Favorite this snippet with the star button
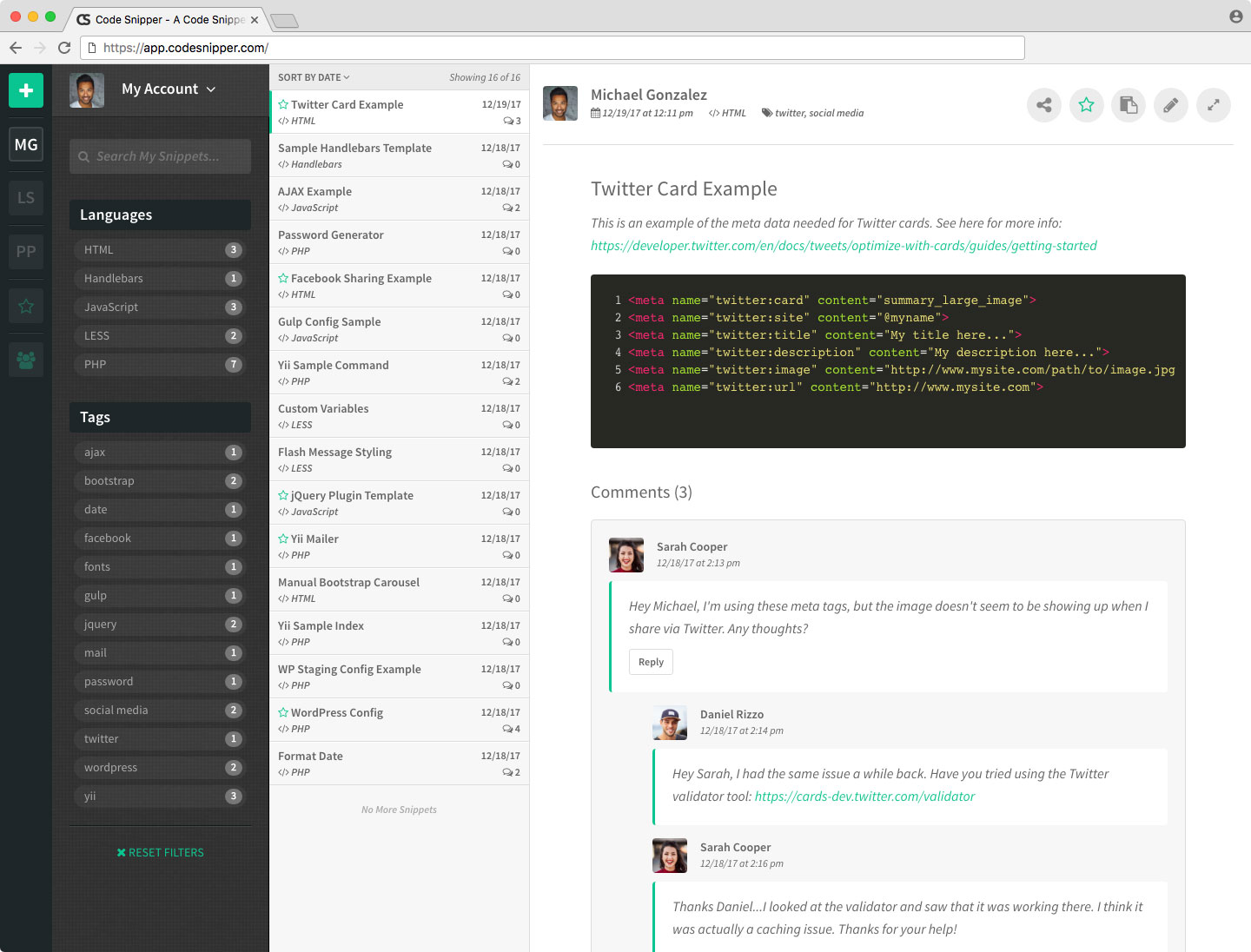Viewport: 1251px width, 952px height. click(1086, 105)
